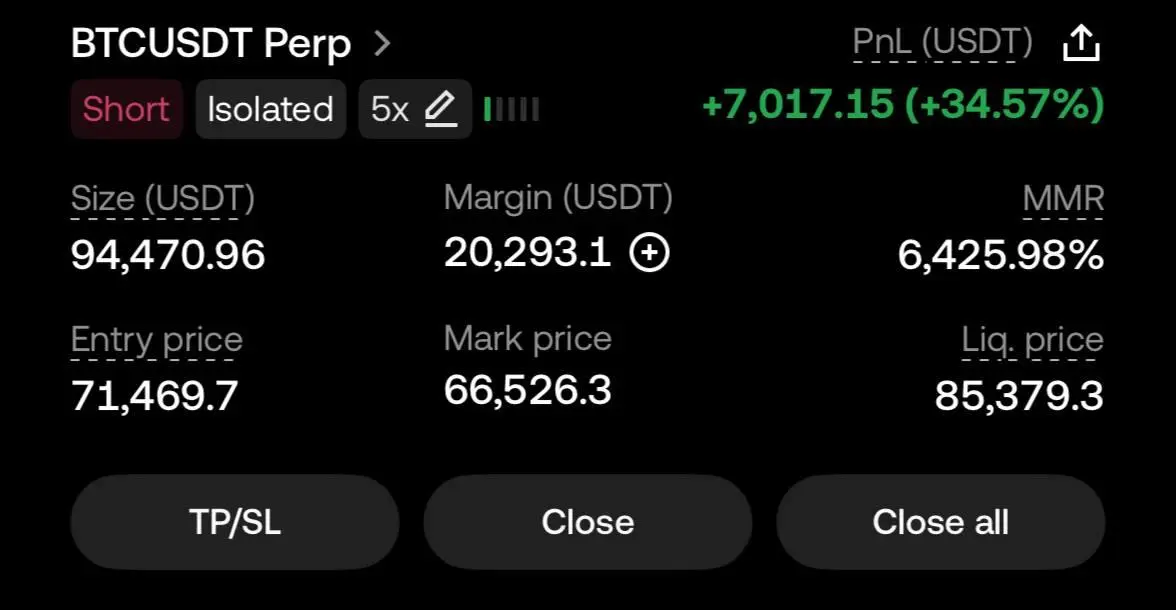Screen dimensions: 1176x610
Task: Open BTCUSDT Perp chevron arrow
Action: click(382, 44)
